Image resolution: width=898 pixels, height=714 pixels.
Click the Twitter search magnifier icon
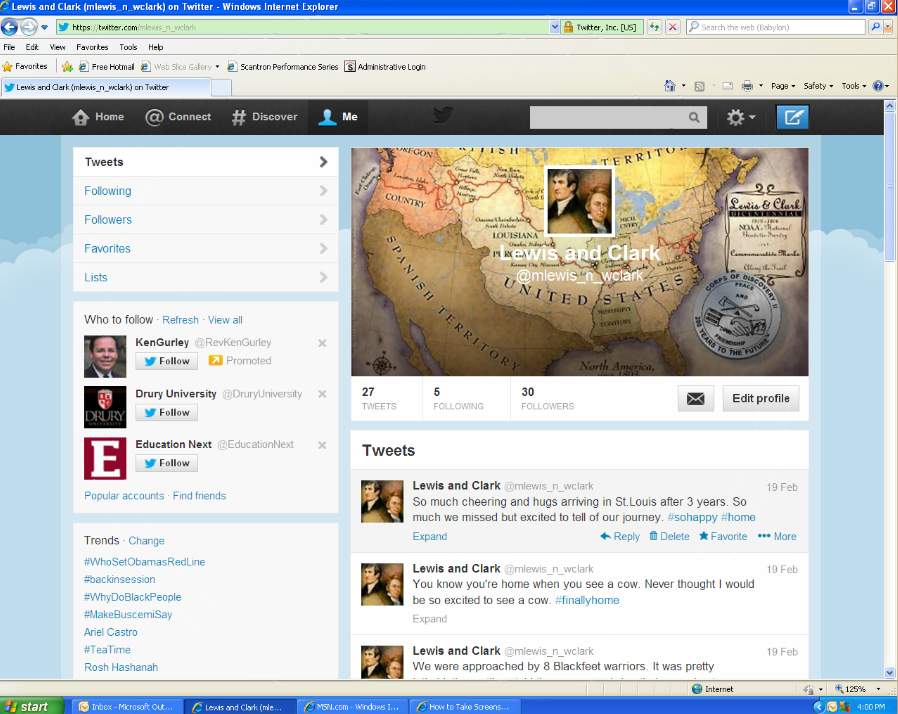point(694,117)
